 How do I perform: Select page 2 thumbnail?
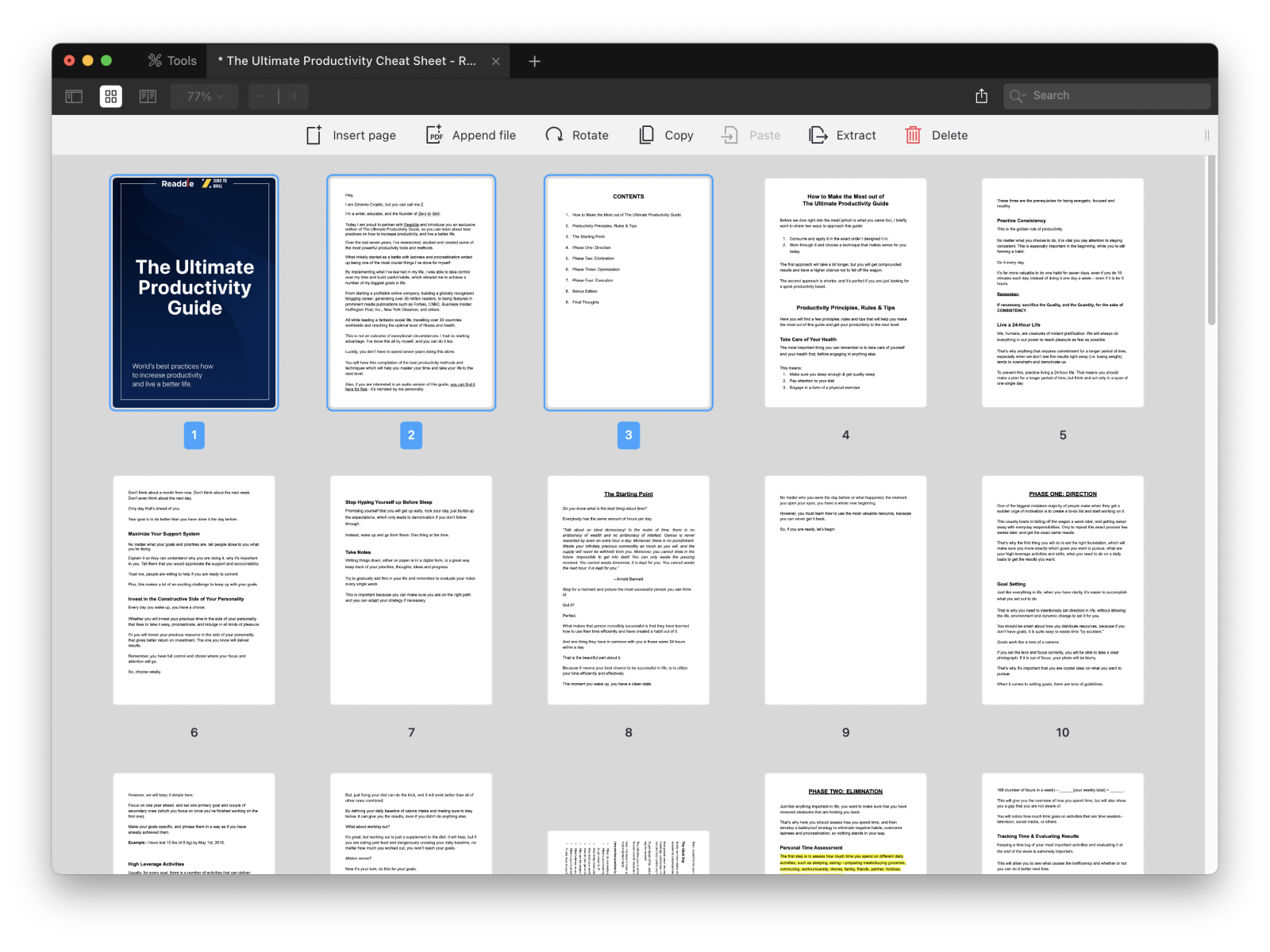pos(411,293)
